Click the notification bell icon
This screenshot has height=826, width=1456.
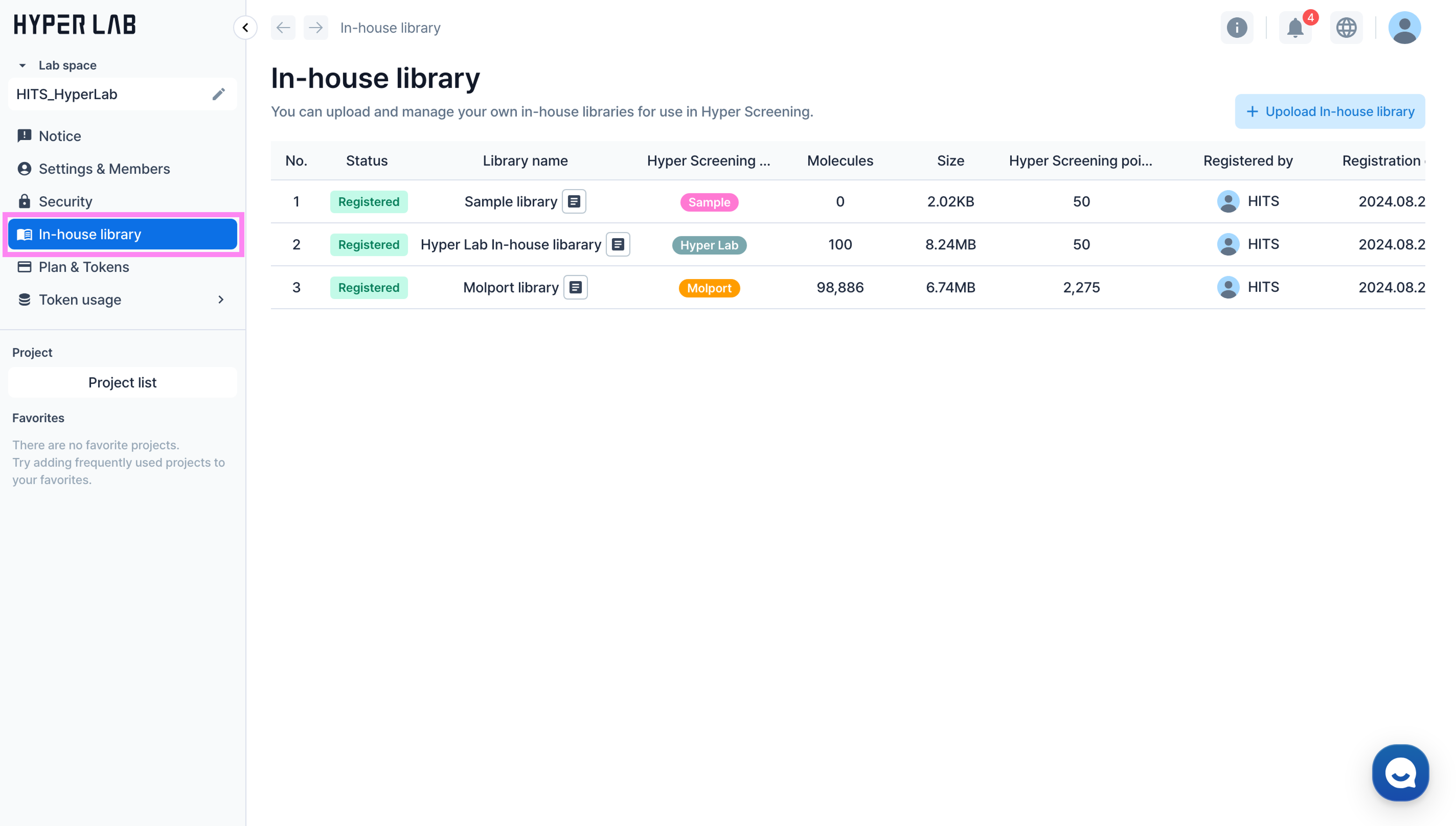pos(1294,28)
